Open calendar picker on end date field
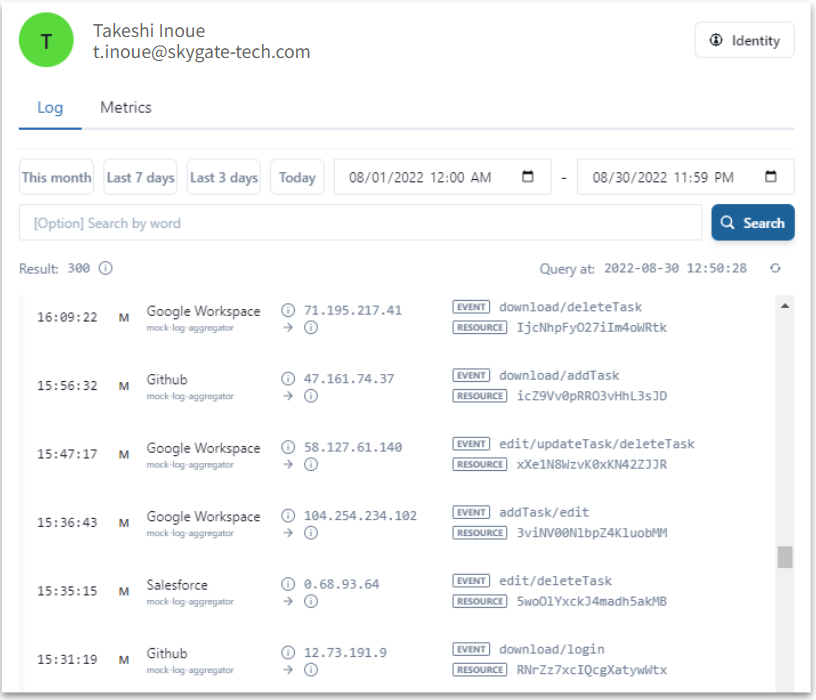 coord(771,177)
